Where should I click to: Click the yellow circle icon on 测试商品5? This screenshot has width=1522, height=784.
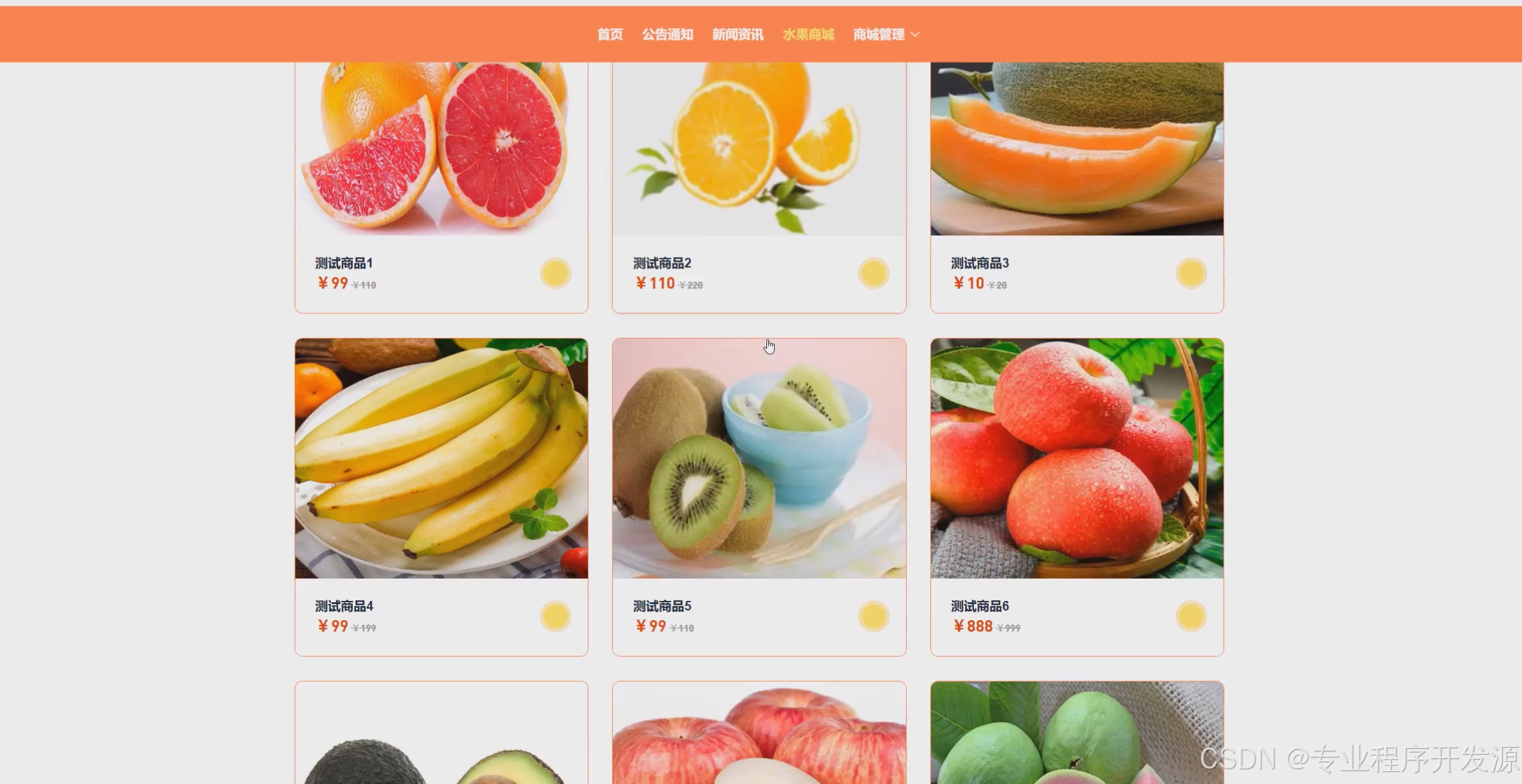click(x=873, y=616)
